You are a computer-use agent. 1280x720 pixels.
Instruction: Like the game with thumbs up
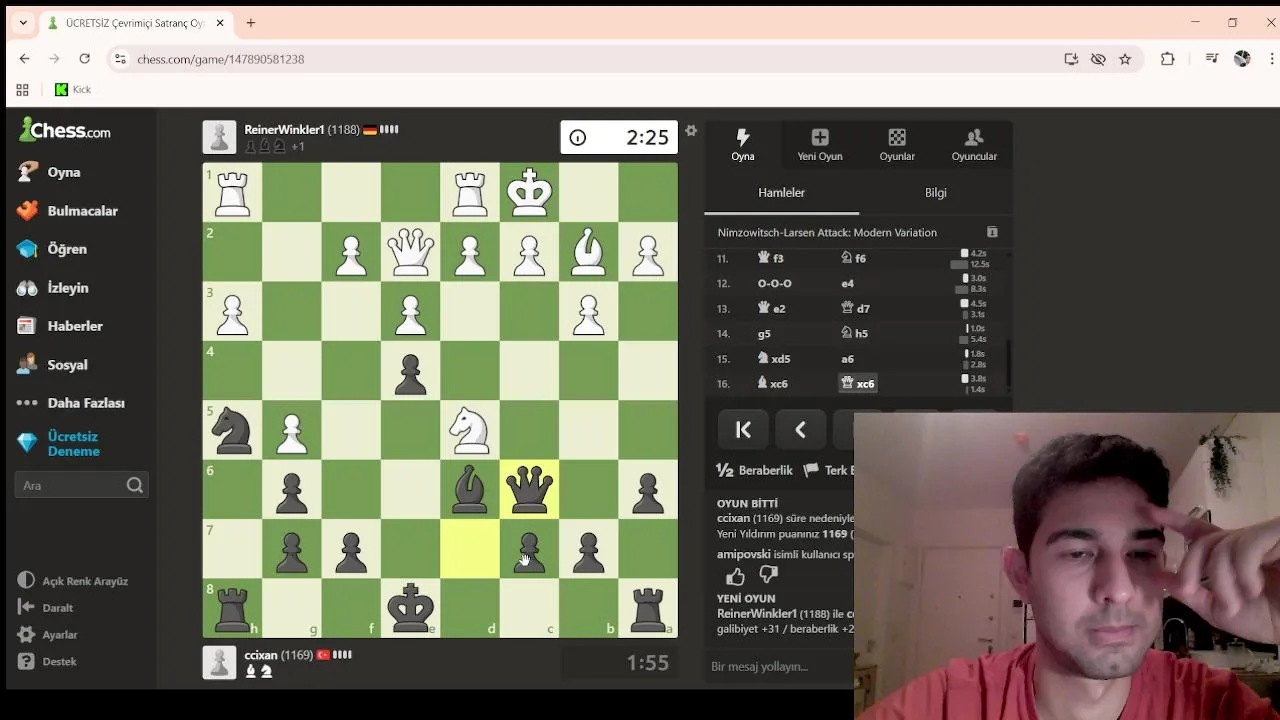click(735, 576)
